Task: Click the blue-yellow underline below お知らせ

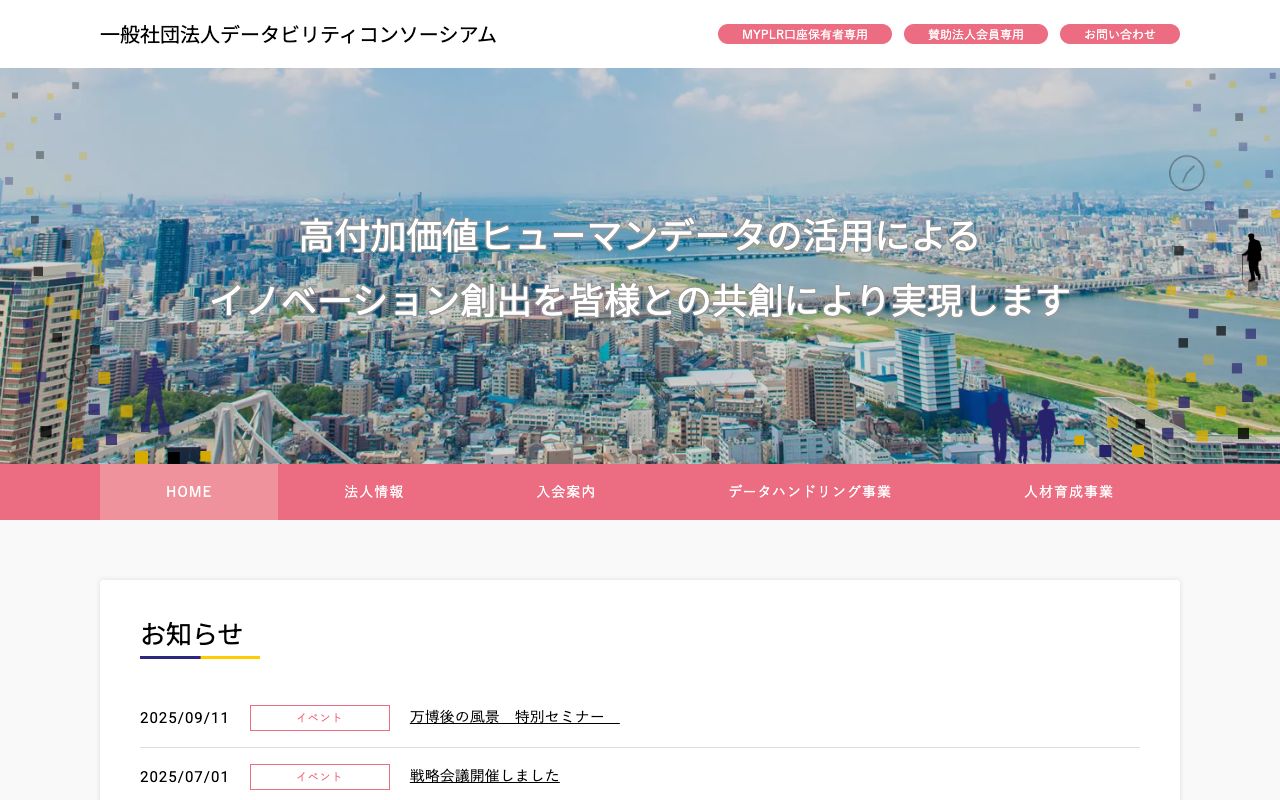Action: point(200,658)
